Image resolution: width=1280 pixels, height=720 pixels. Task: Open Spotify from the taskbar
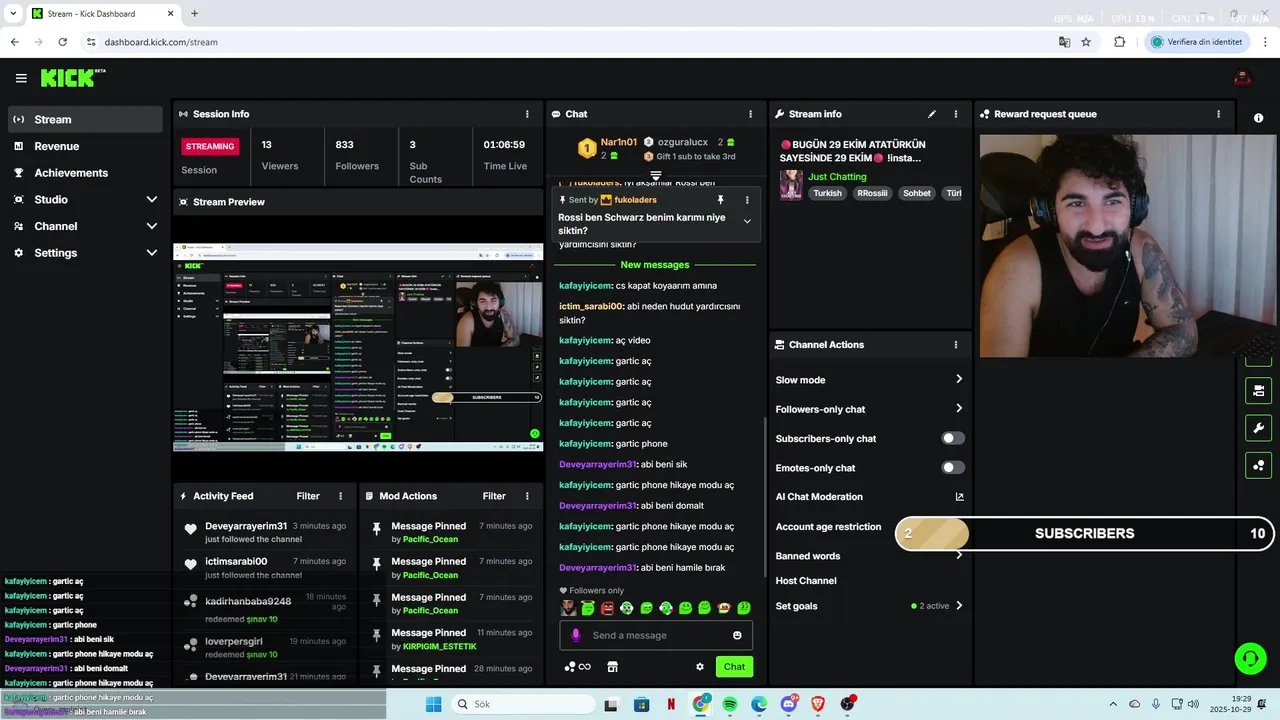point(730,704)
